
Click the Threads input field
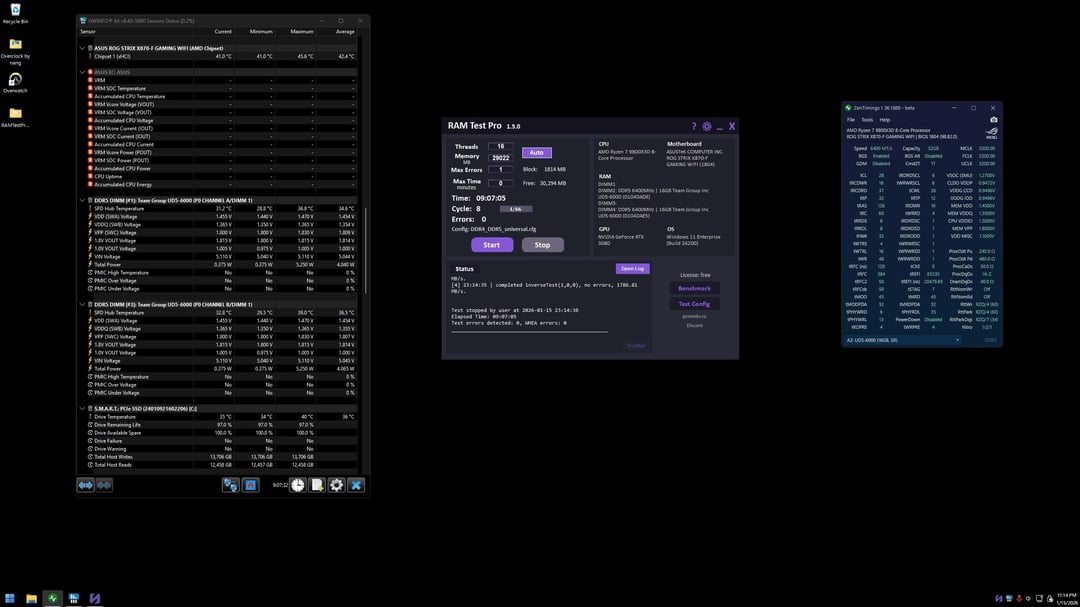(501, 146)
